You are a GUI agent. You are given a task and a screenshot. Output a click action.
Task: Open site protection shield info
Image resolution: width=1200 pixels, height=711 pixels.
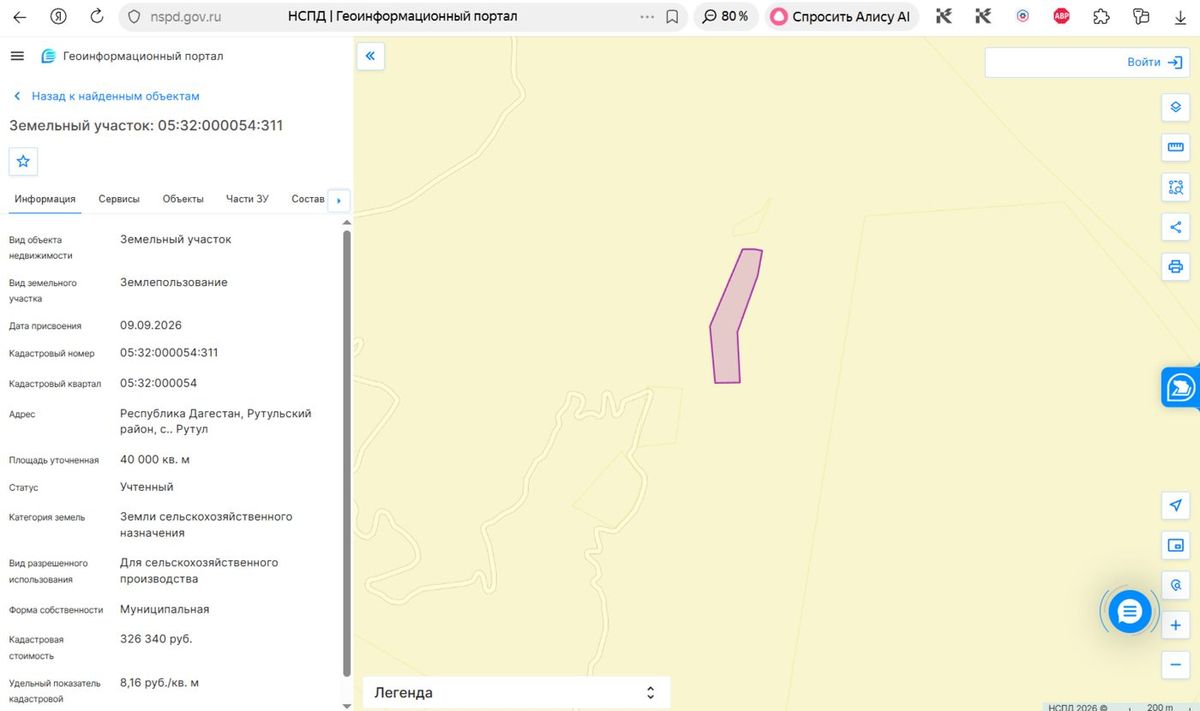(x=135, y=16)
